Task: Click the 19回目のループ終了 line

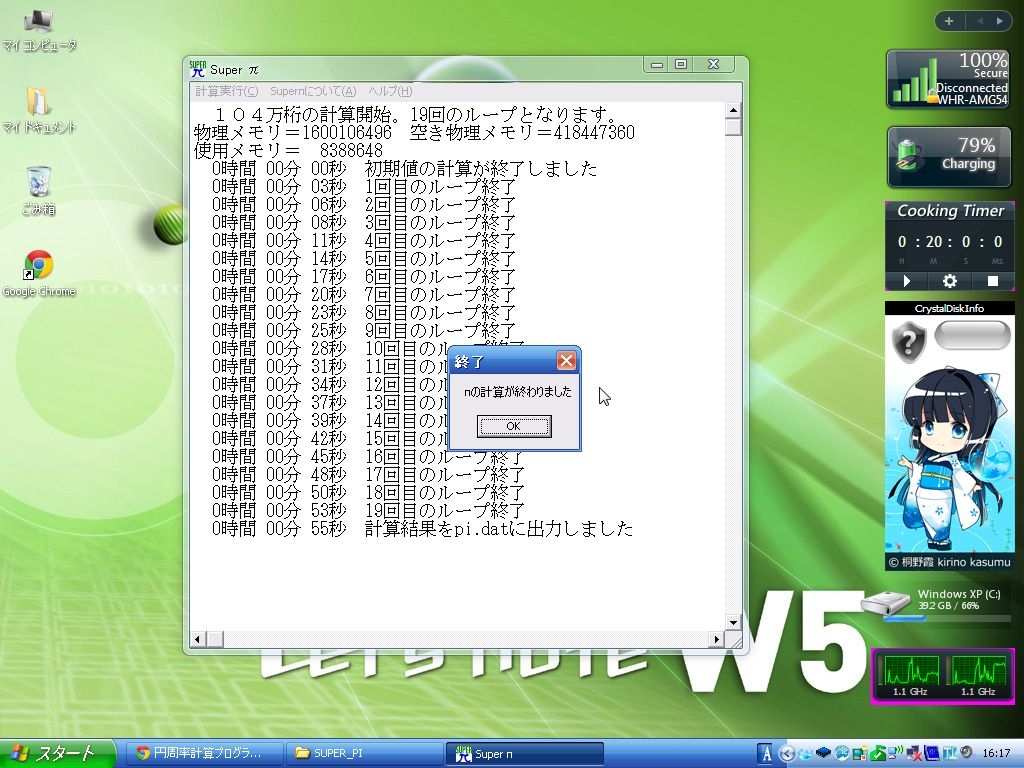Action: pos(368,510)
